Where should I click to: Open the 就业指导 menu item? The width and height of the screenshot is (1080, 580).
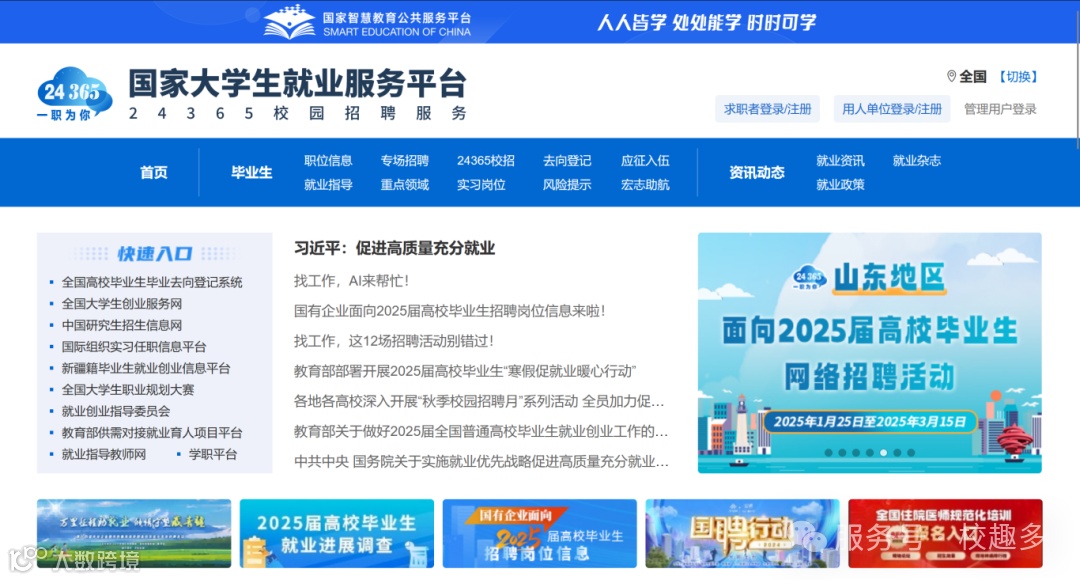[x=328, y=185]
